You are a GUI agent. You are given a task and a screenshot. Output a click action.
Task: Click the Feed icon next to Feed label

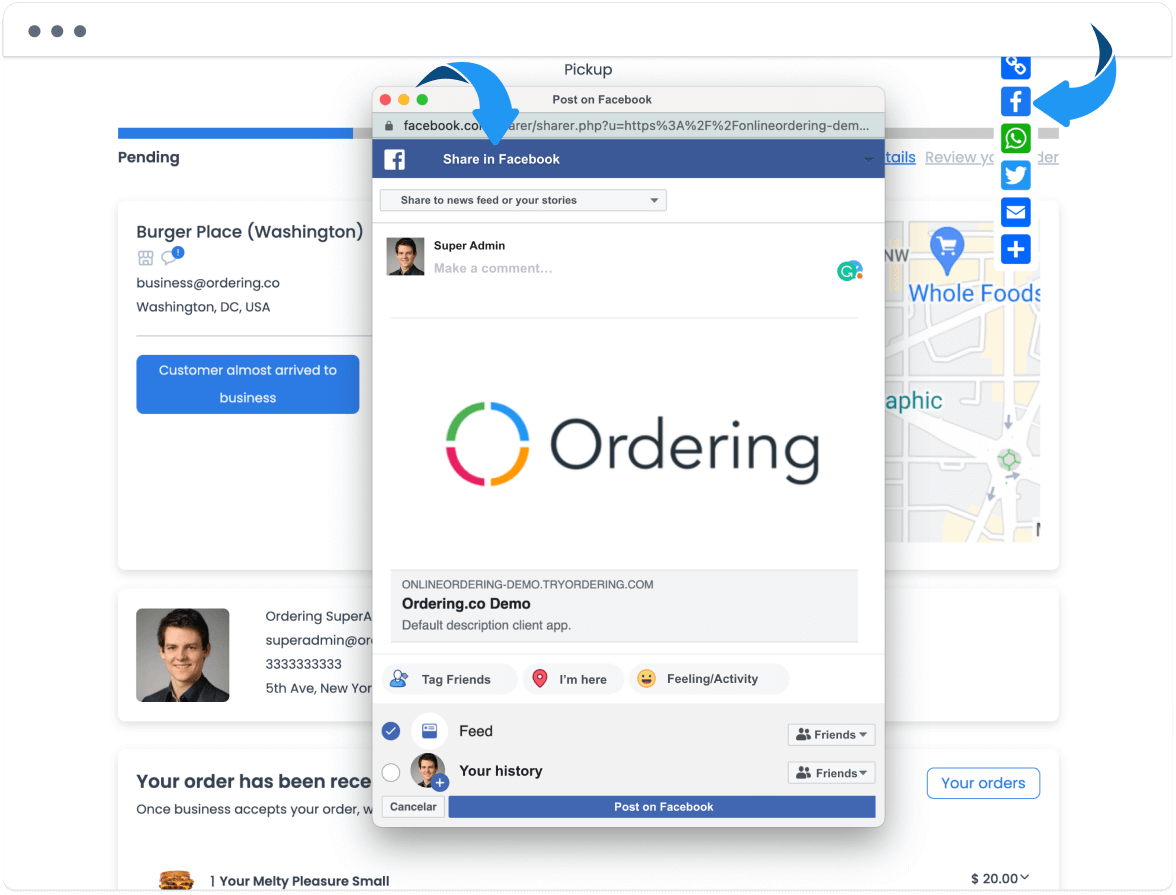[429, 731]
